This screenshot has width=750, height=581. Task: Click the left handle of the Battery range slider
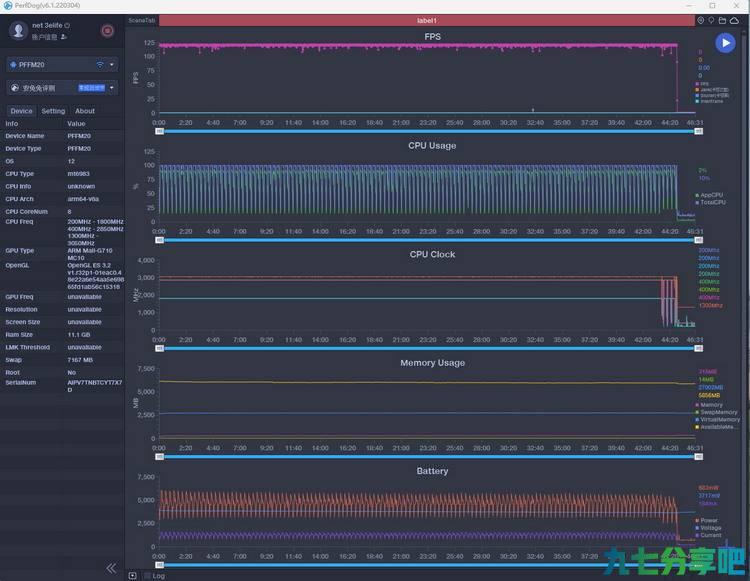160,565
